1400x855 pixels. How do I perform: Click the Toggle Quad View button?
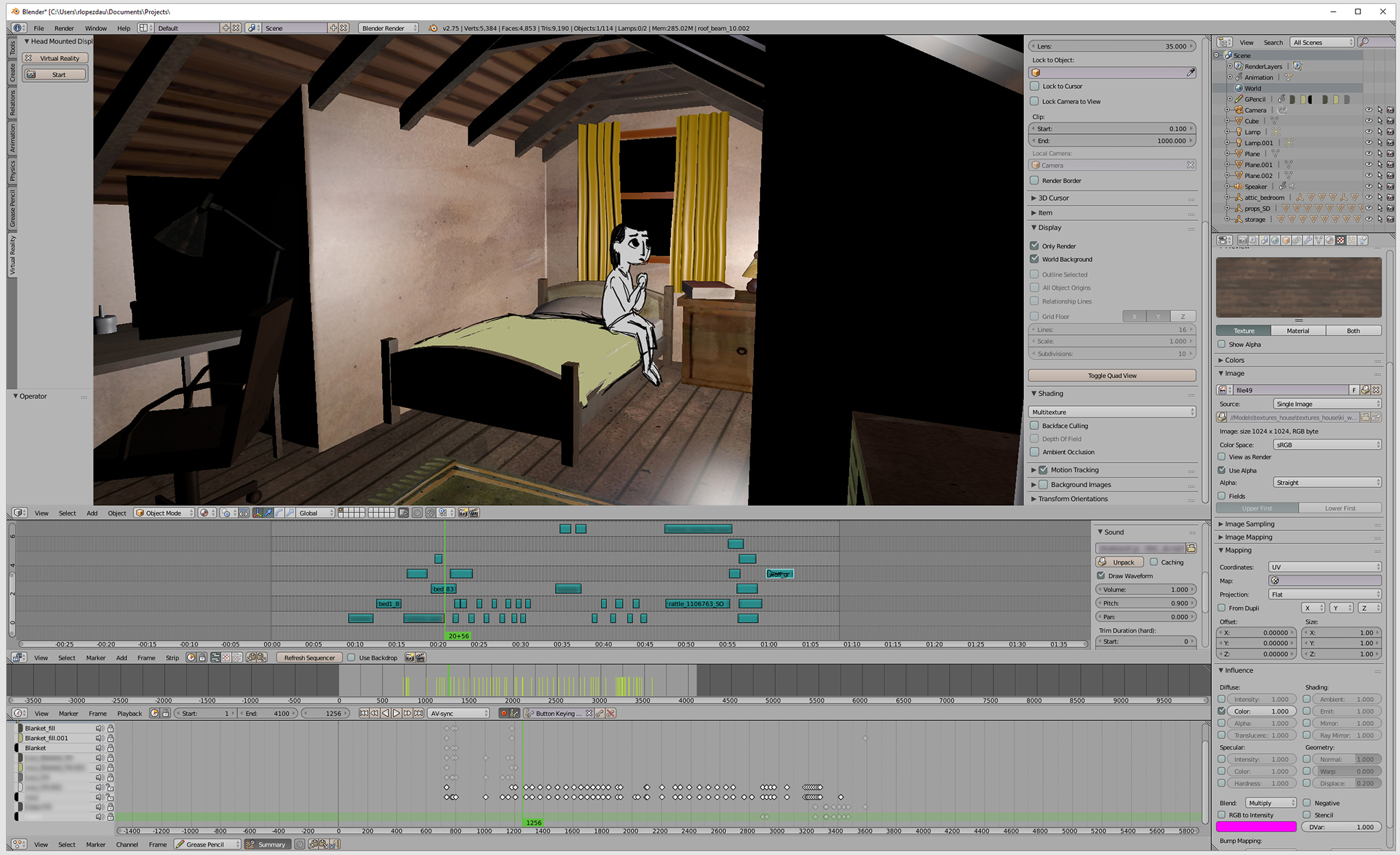1112,375
